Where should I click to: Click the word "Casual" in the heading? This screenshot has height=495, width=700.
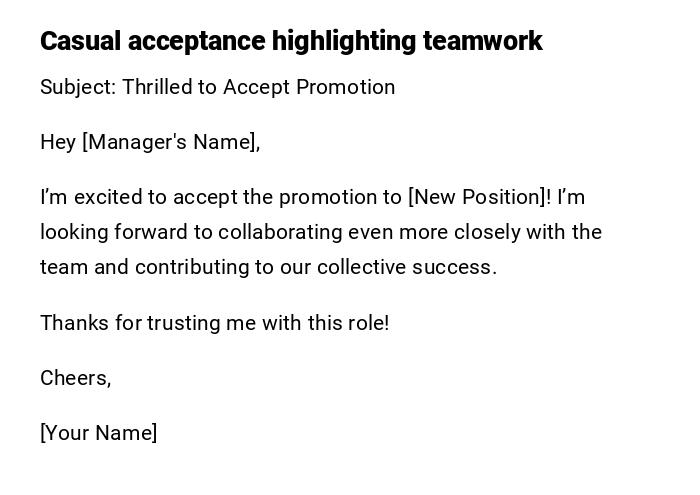(80, 41)
